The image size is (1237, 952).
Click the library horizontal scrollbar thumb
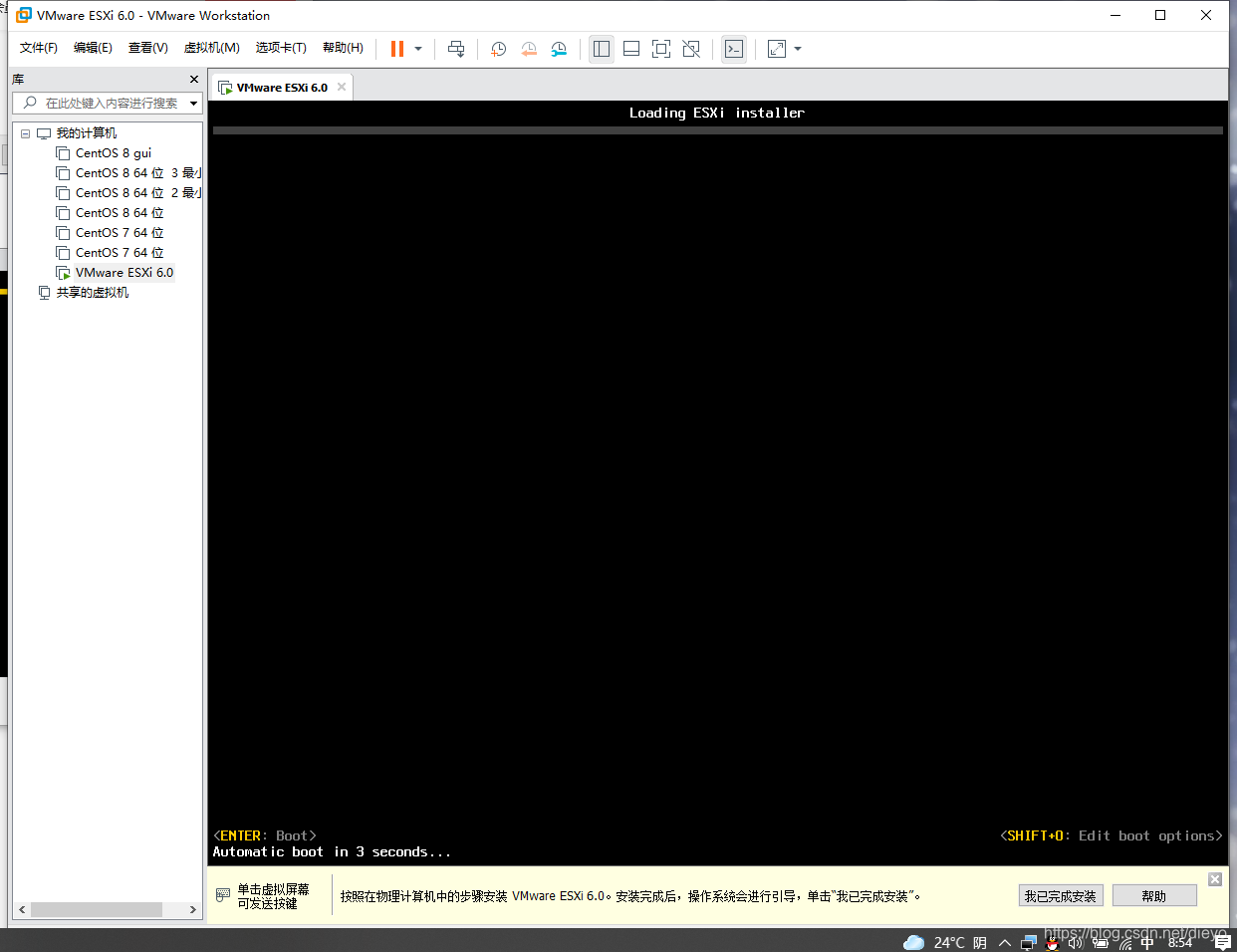pos(97,909)
